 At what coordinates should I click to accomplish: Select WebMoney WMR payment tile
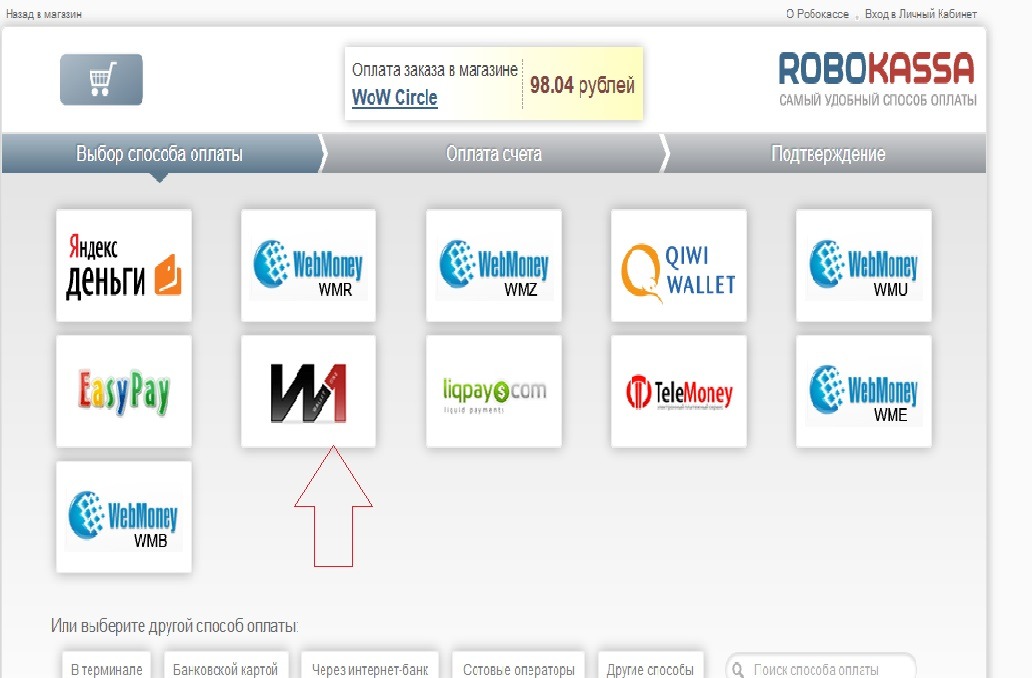pyautogui.click(x=309, y=265)
